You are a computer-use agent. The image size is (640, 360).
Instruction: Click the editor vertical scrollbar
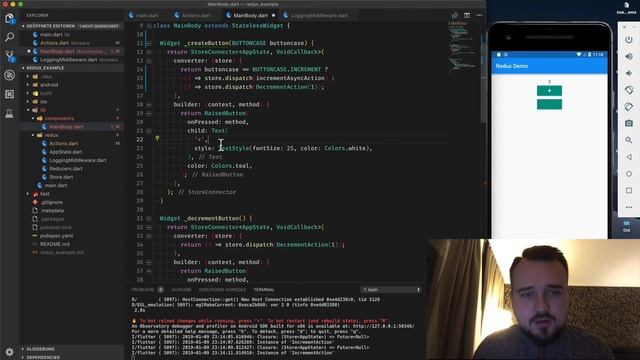coord(483,73)
